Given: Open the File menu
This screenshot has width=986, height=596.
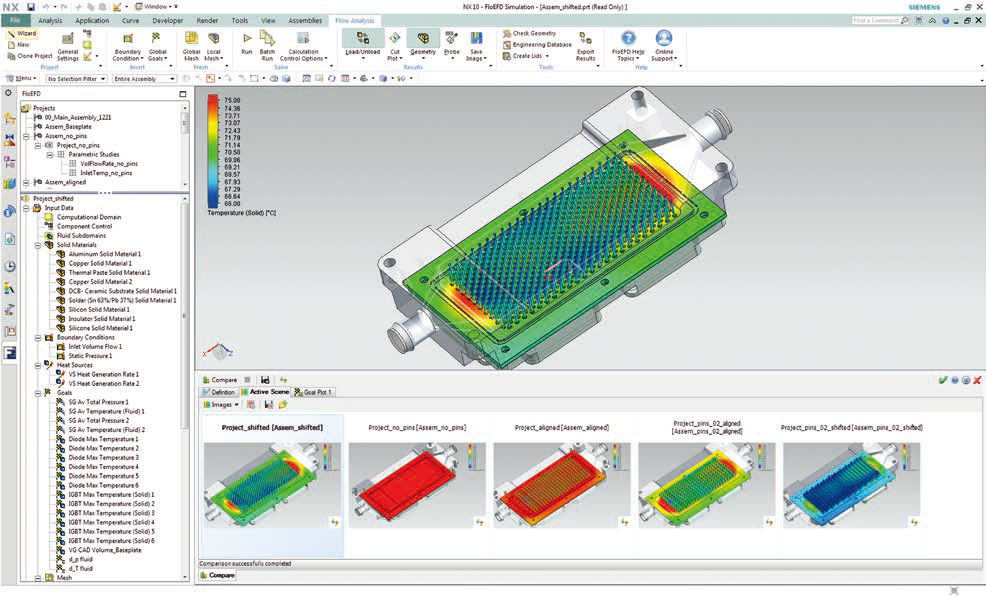Looking at the screenshot, I should (15, 20).
